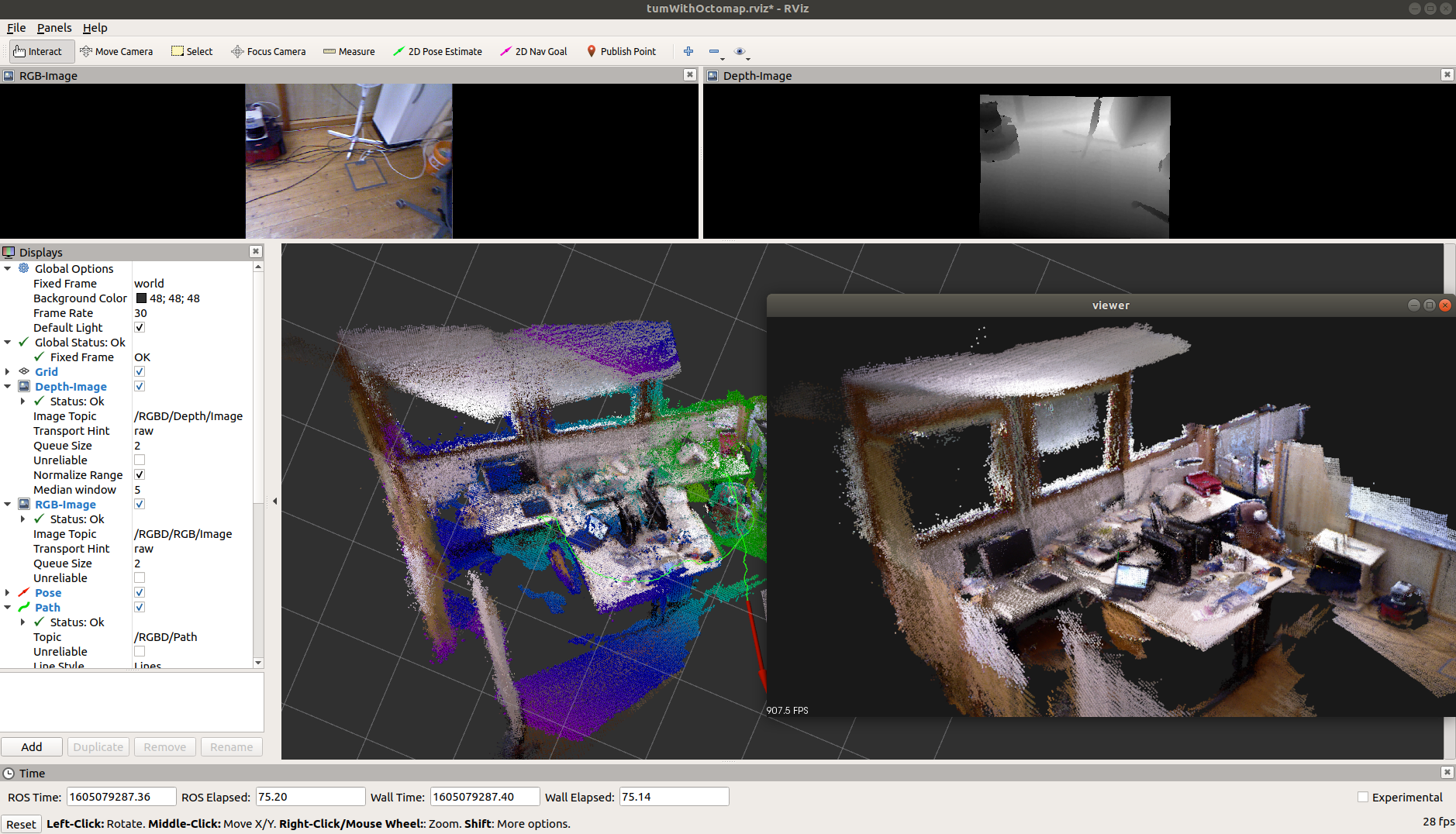Click the Displays panel vertical scrollbar
The width and height of the screenshot is (1456, 834).
[x=258, y=464]
